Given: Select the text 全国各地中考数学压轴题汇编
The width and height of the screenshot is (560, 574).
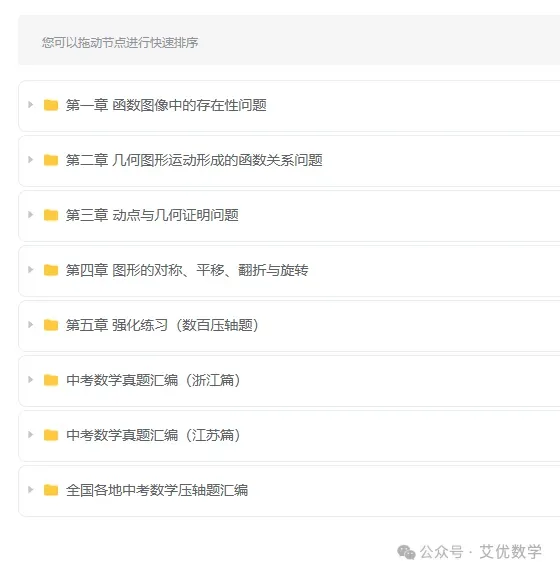Looking at the screenshot, I should (157, 490).
